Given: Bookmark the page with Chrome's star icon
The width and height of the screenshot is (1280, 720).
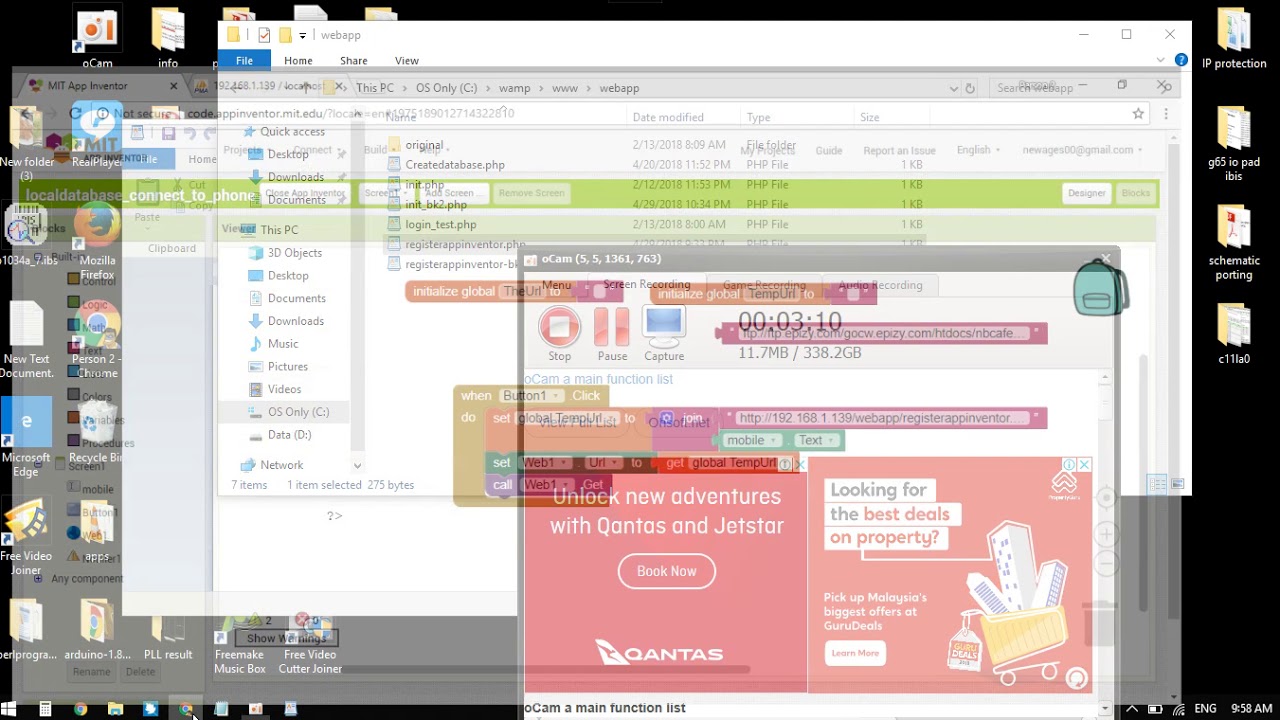Looking at the screenshot, I should click(1138, 114).
